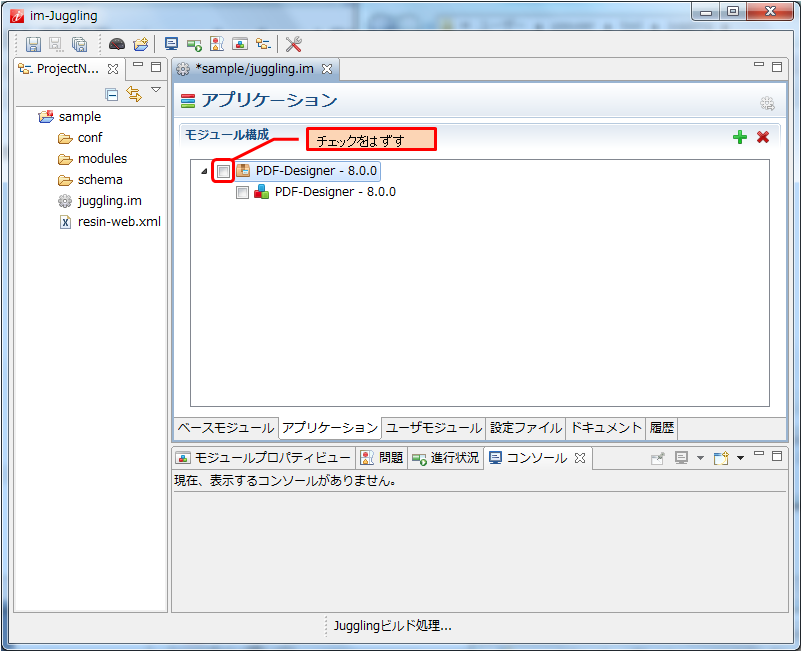The width and height of the screenshot is (802, 652).
Task: Open the Console view from the toolbar monitor icon
Action: tap(171, 44)
